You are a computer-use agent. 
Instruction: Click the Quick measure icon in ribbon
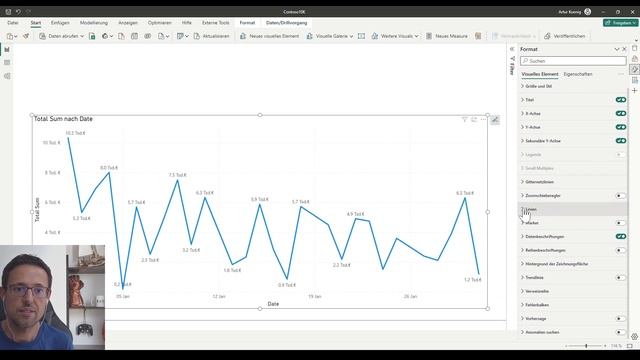click(x=478, y=36)
